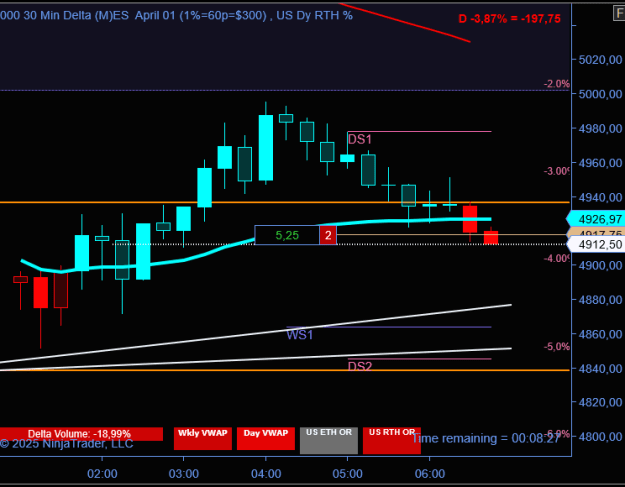Click the 03:00 time axis label
625x487 pixels.
[x=184, y=474]
